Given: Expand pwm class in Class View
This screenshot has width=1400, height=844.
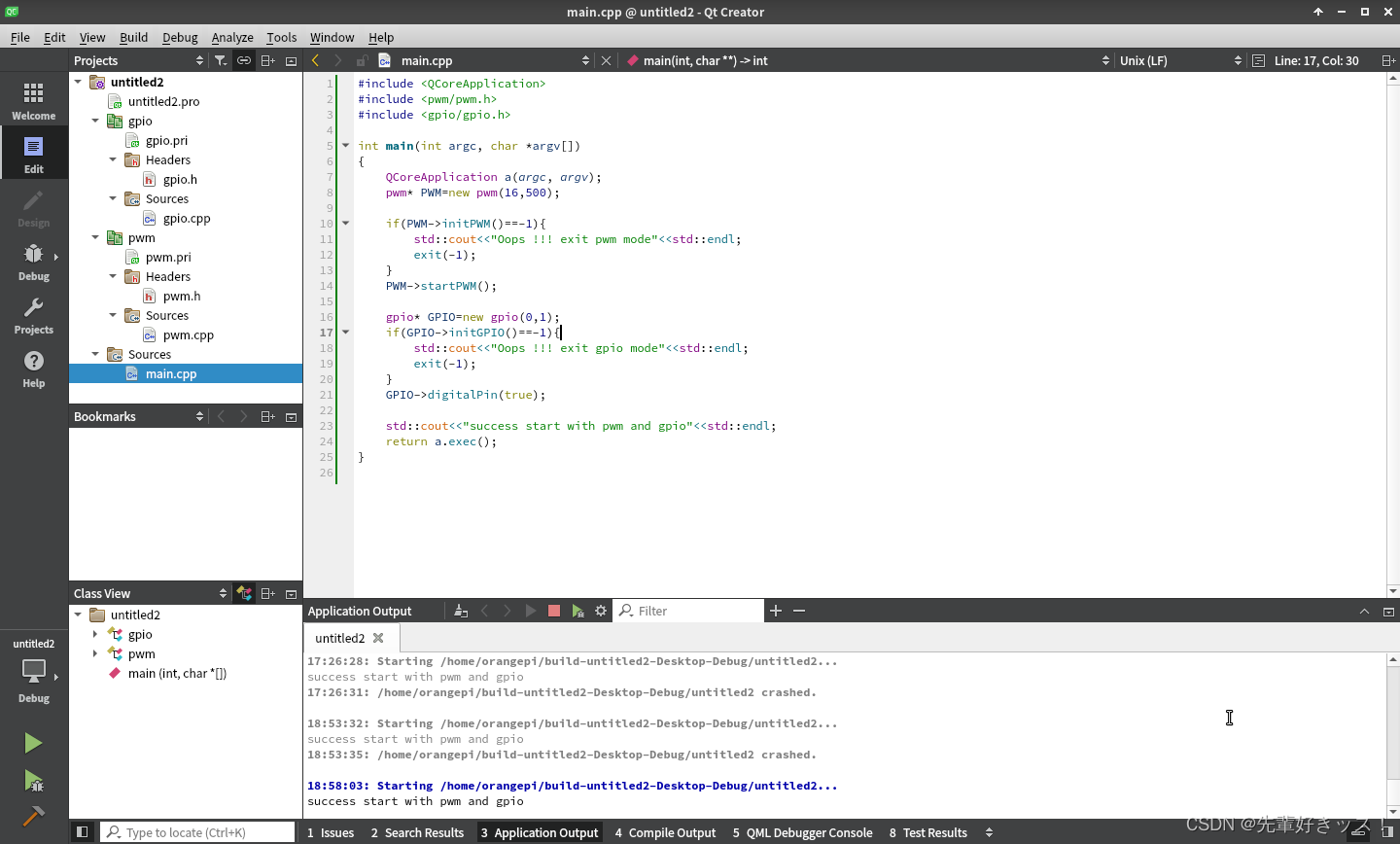Looking at the screenshot, I should 95,653.
